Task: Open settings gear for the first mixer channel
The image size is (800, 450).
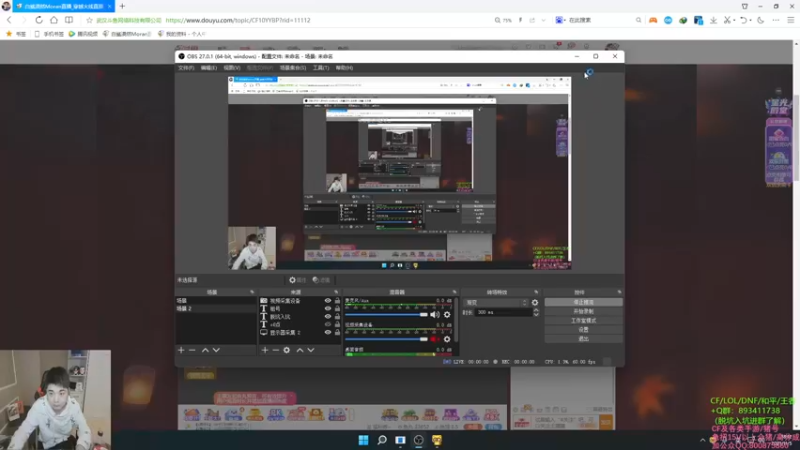Action: 447,315
